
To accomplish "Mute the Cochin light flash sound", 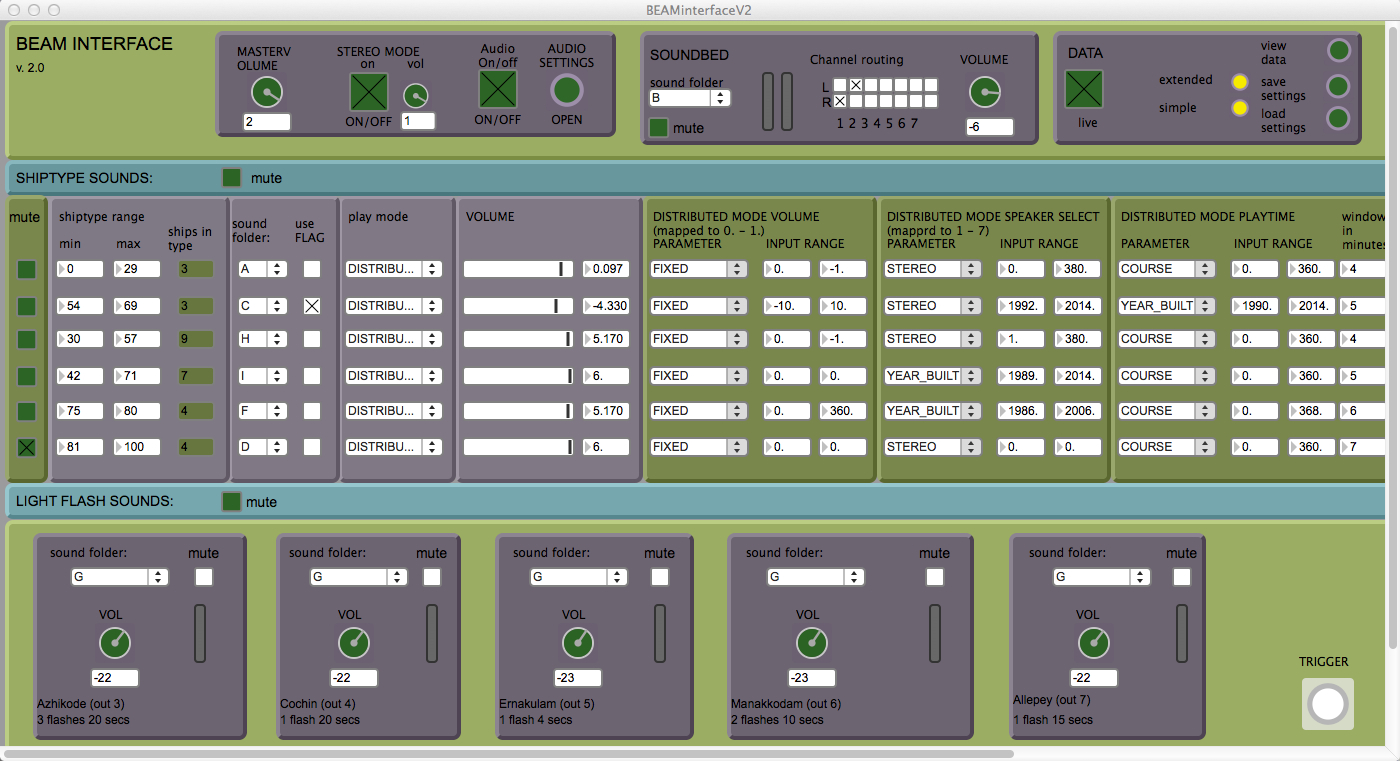I will (x=432, y=577).
